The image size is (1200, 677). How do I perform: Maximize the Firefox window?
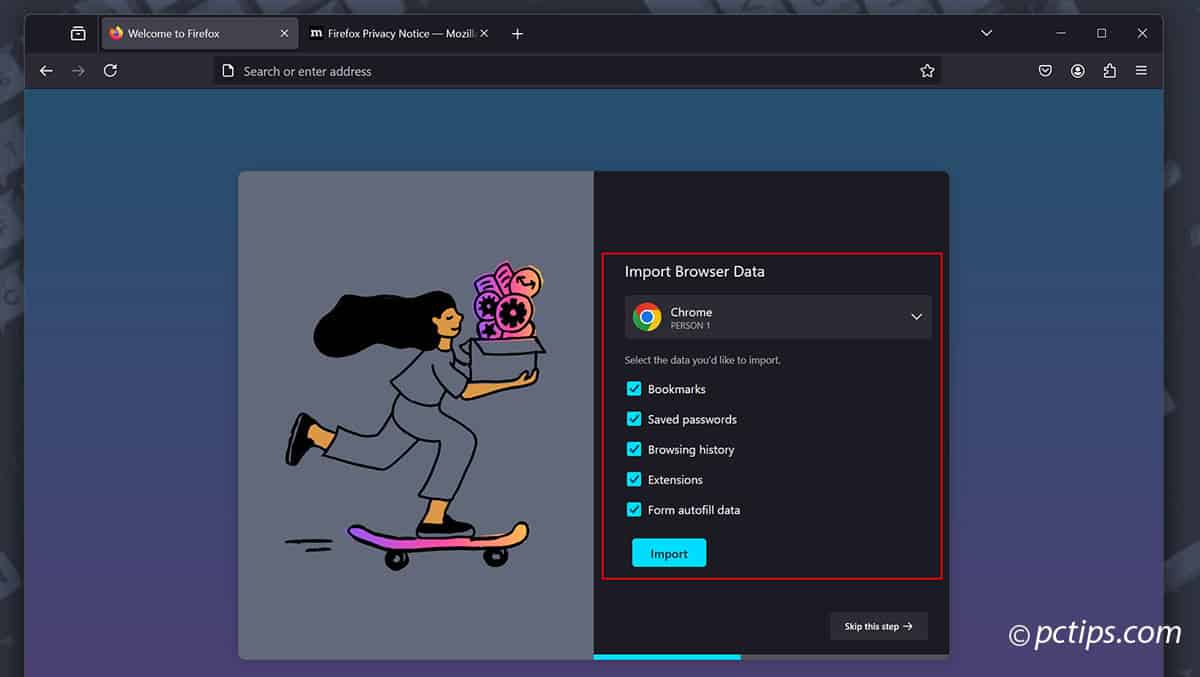coord(1101,33)
